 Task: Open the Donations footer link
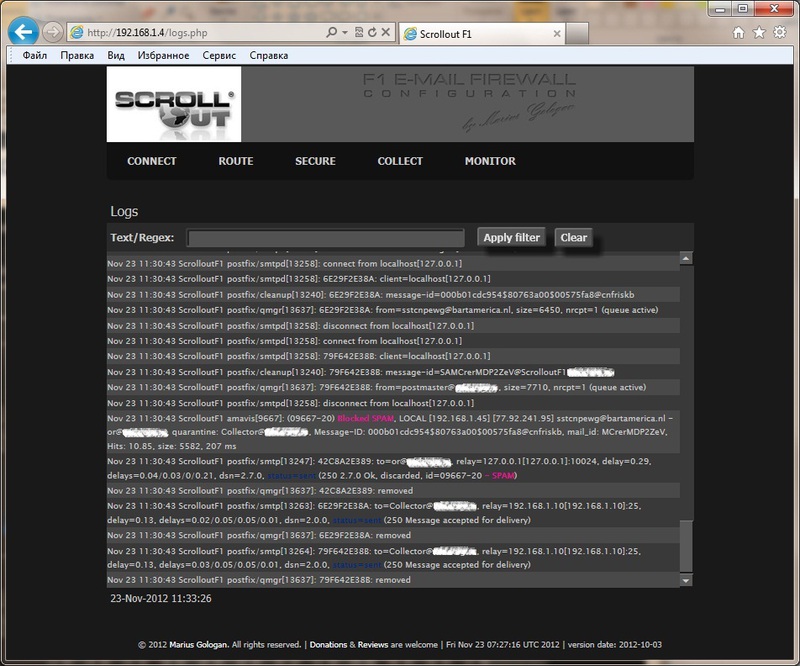(329, 645)
